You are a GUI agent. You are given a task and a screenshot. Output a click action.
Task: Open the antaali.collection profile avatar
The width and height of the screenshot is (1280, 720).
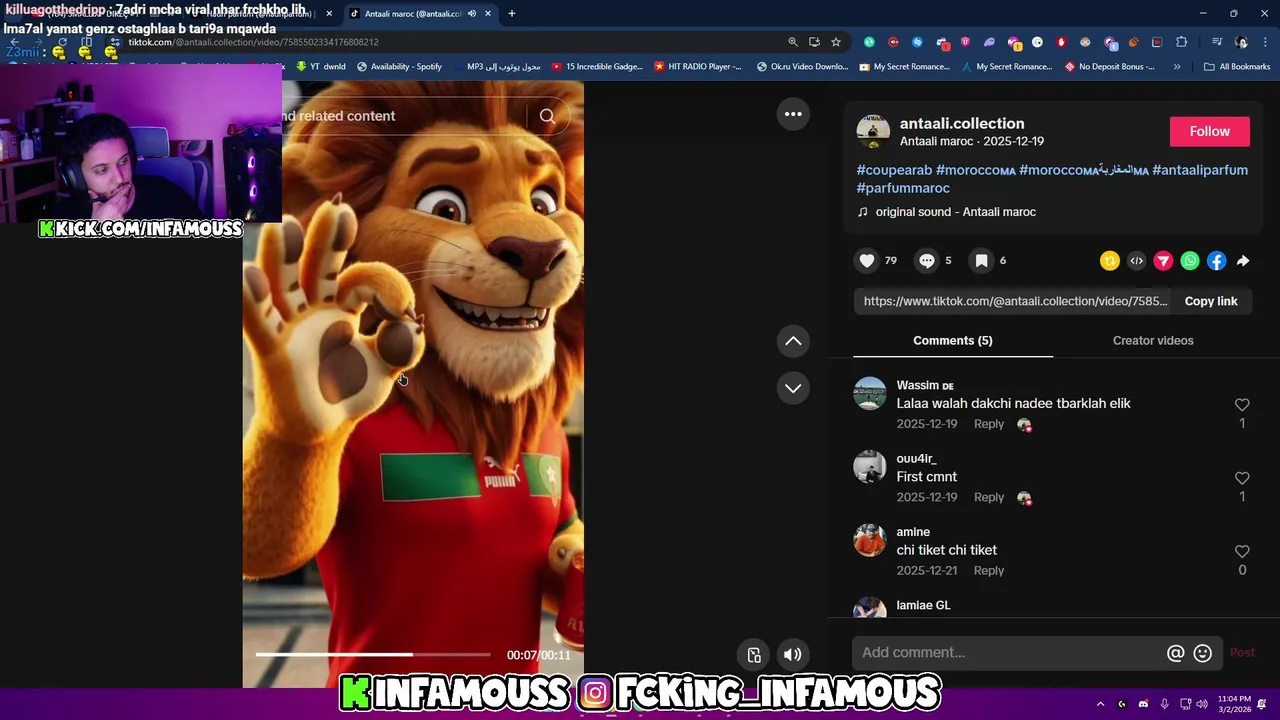click(x=873, y=131)
